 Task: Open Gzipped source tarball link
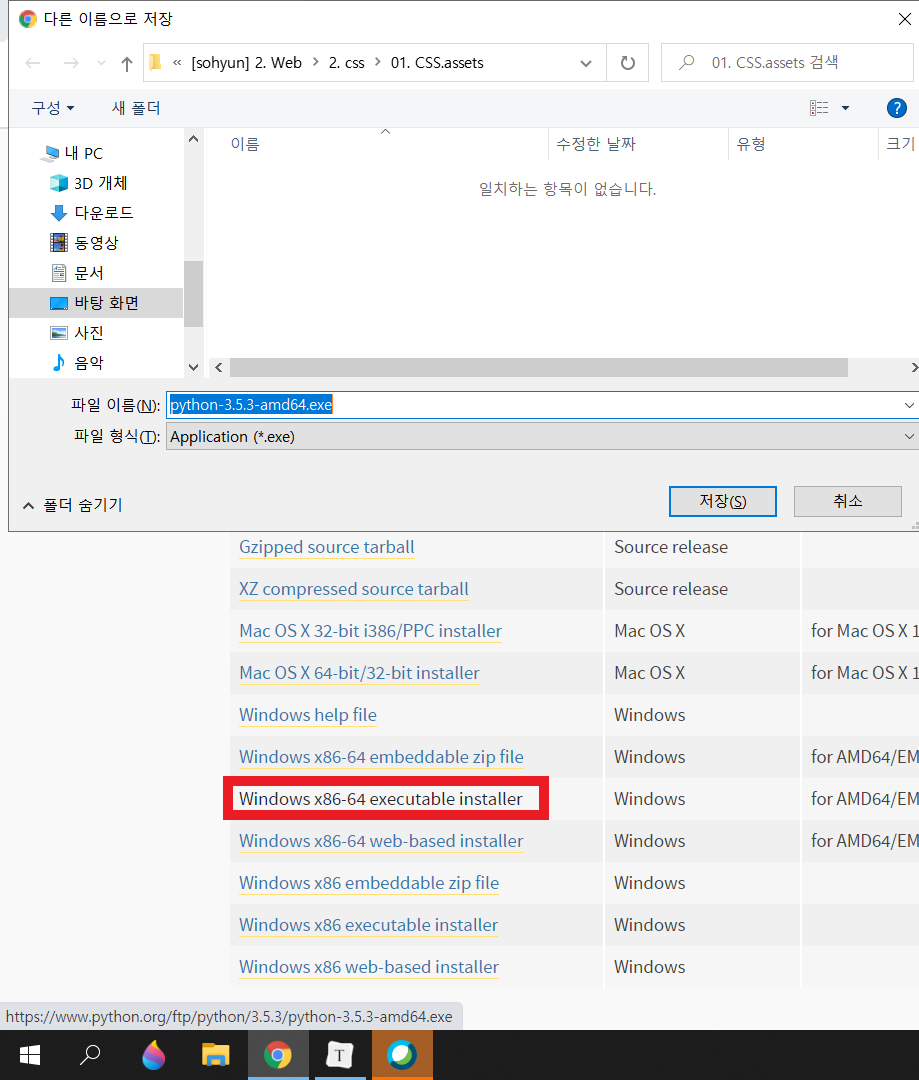pos(327,547)
